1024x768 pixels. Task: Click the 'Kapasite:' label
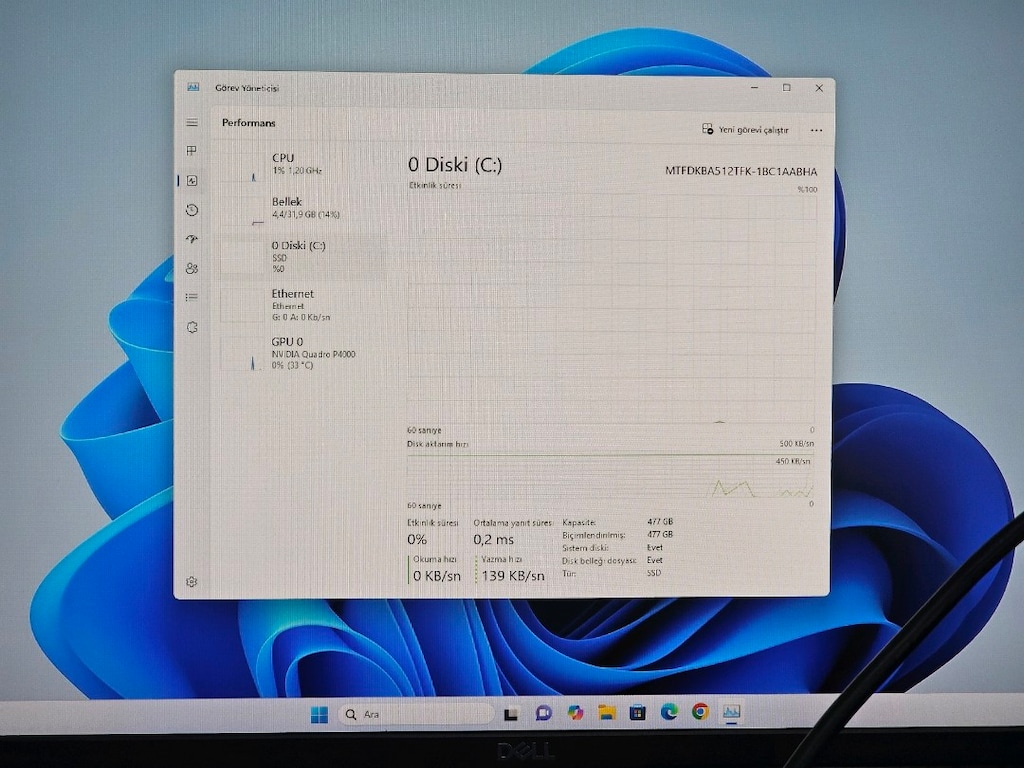click(x=579, y=522)
